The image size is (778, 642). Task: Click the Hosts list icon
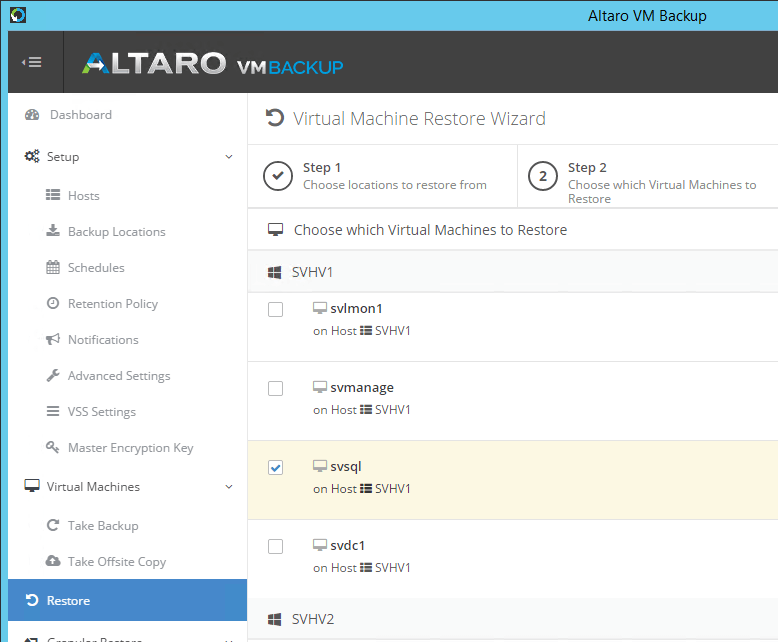tap(53, 195)
